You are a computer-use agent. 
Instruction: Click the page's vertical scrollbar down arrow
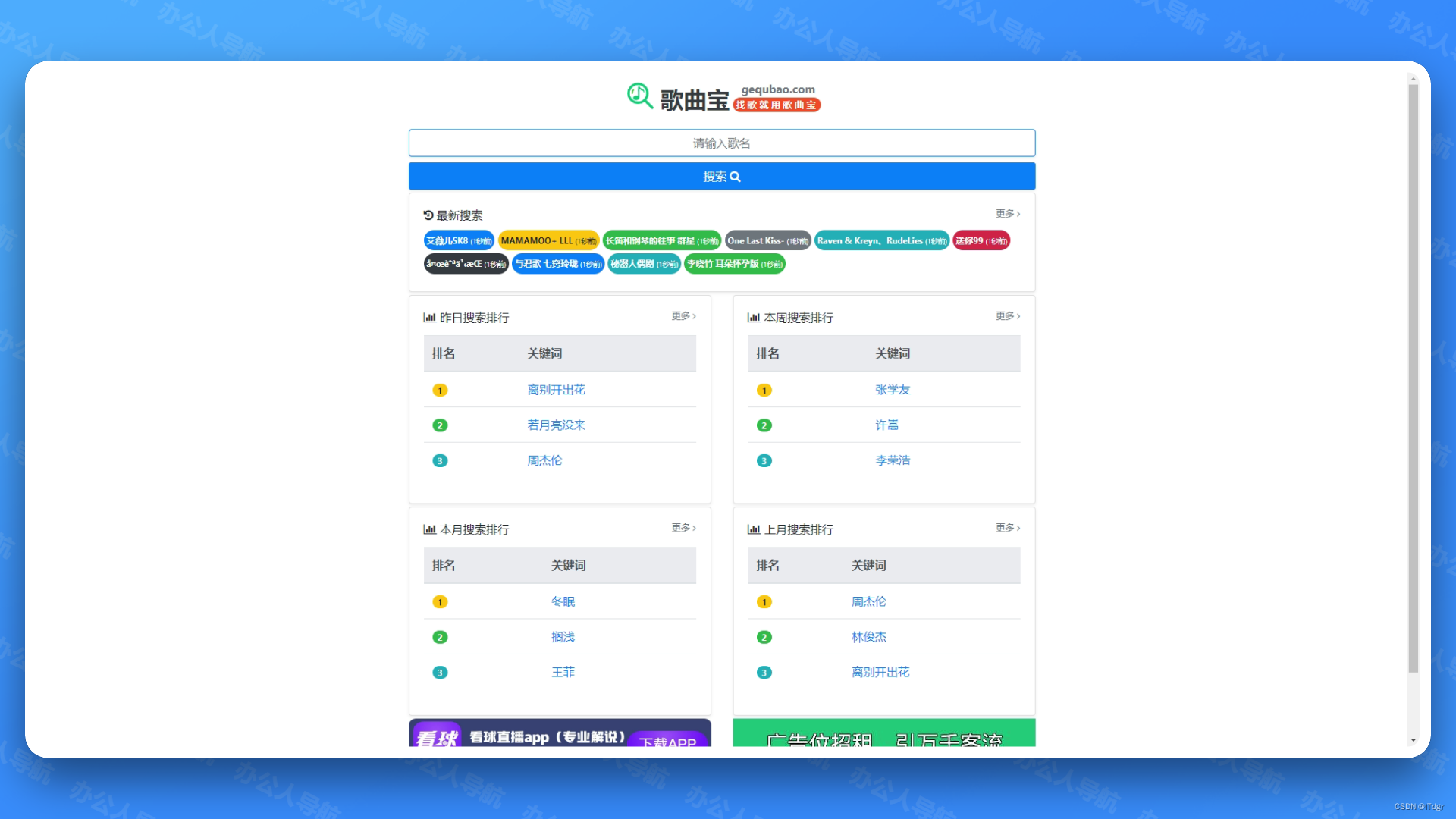click(x=1413, y=740)
